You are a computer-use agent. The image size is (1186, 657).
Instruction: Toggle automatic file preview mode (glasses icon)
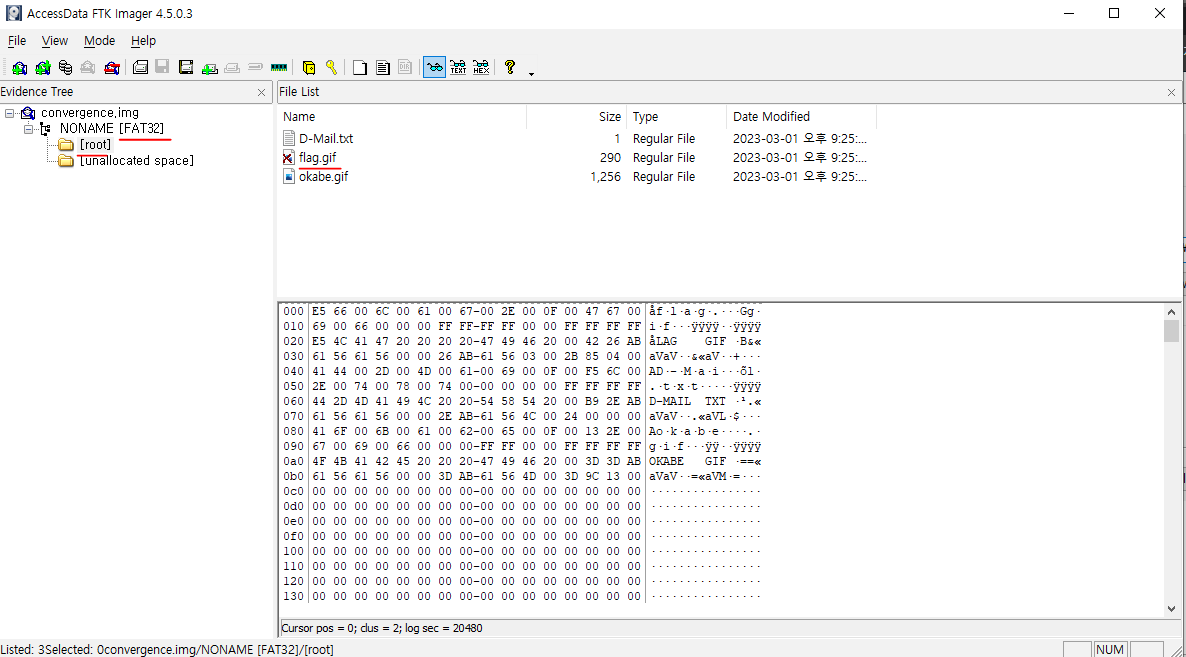[434, 67]
